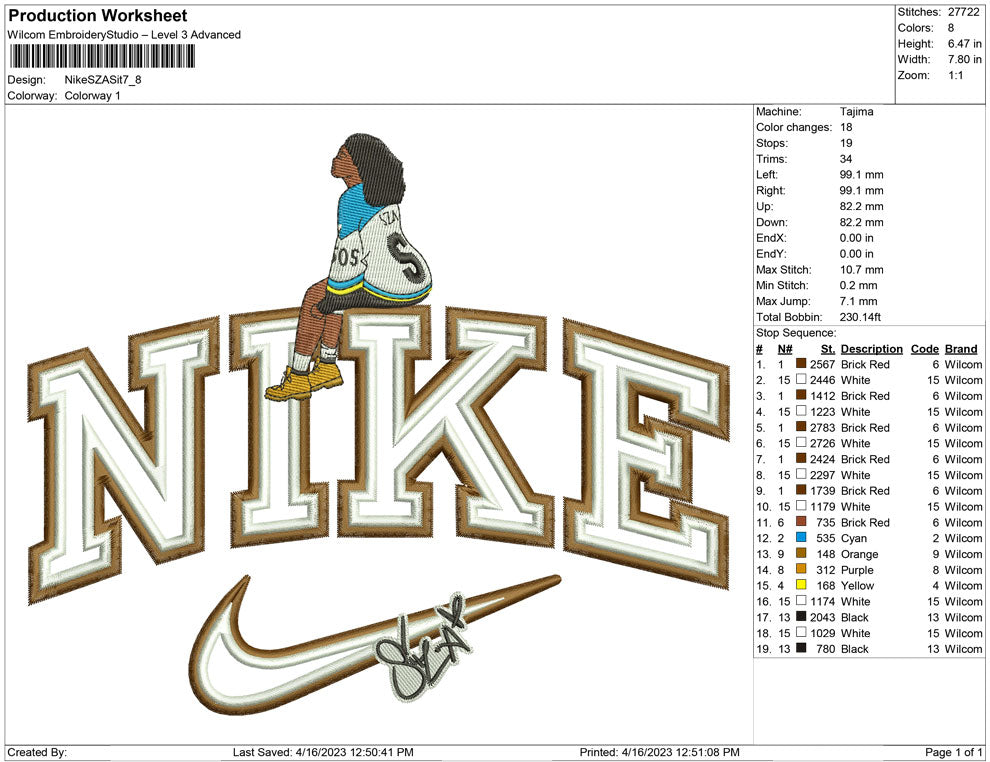The image size is (990, 762).
Task: Click the SZA signature on the swoosh
Action: click(x=424, y=650)
